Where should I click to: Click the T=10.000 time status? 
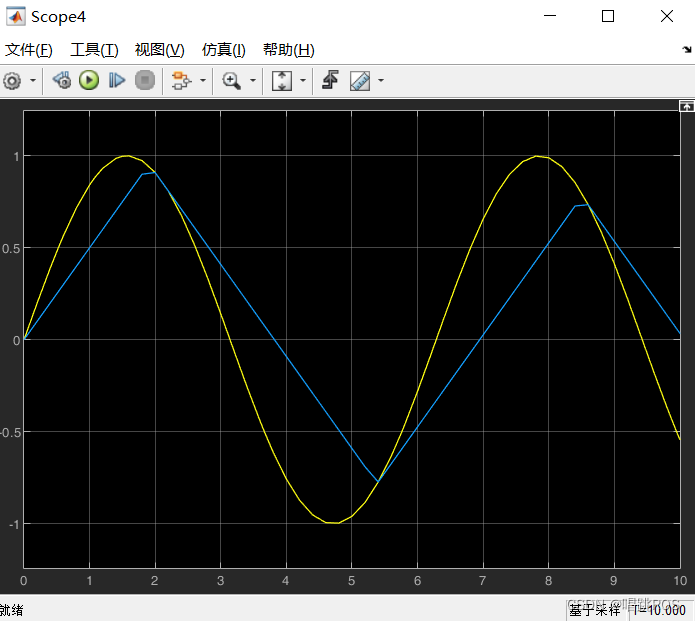(659, 610)
